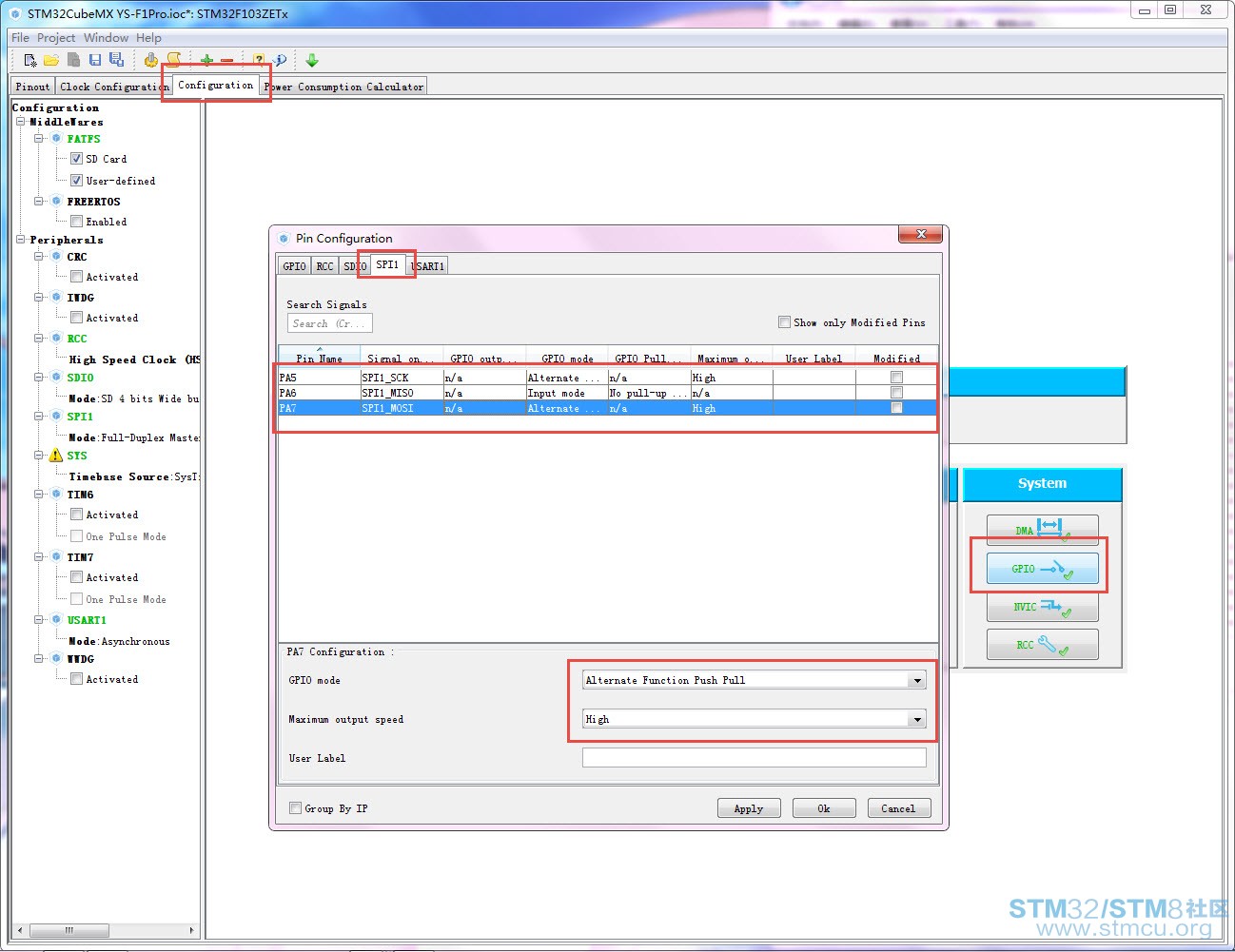Confirm with the Ok button

824,808
